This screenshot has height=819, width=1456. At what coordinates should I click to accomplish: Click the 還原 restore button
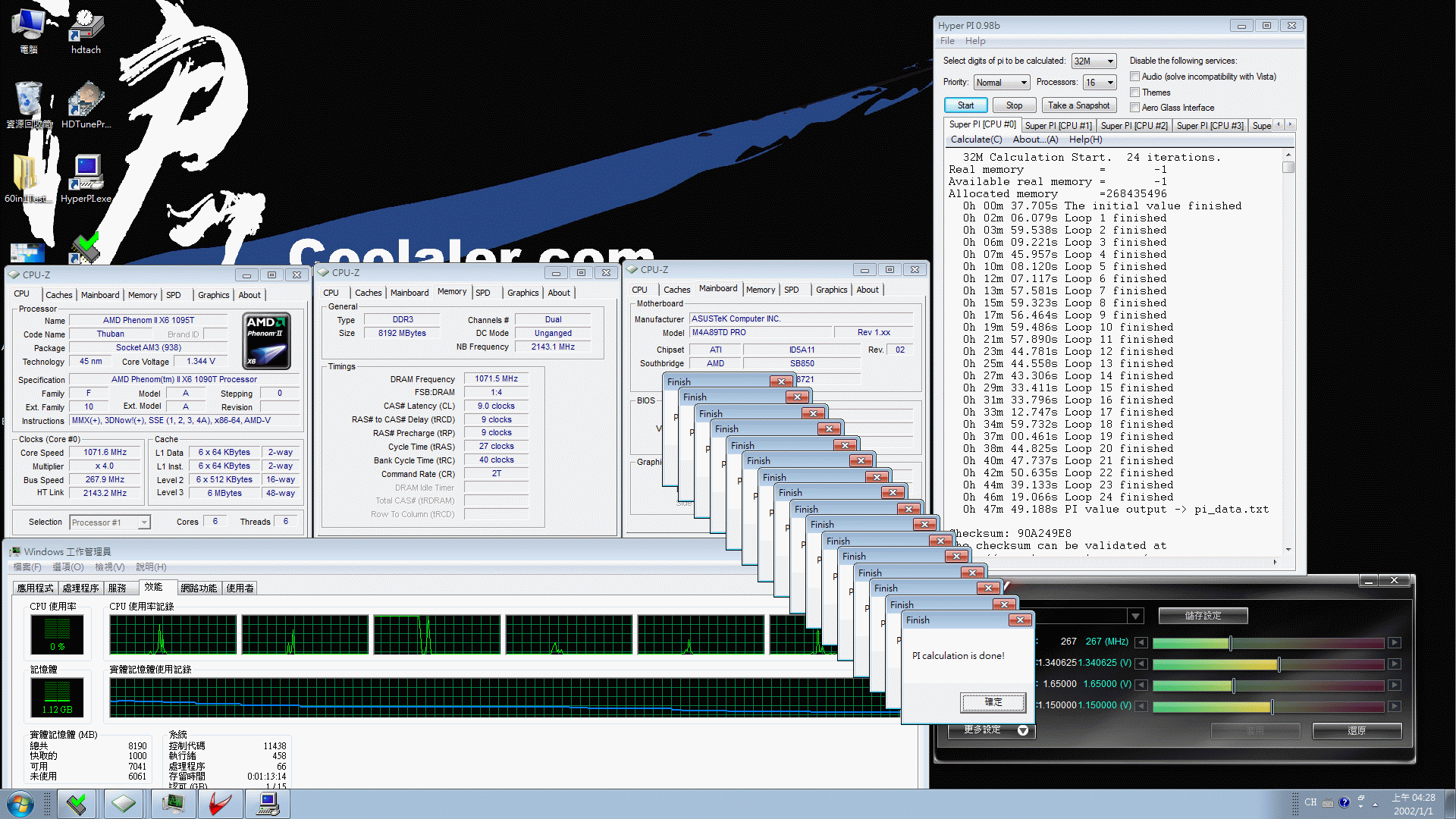1357,730
